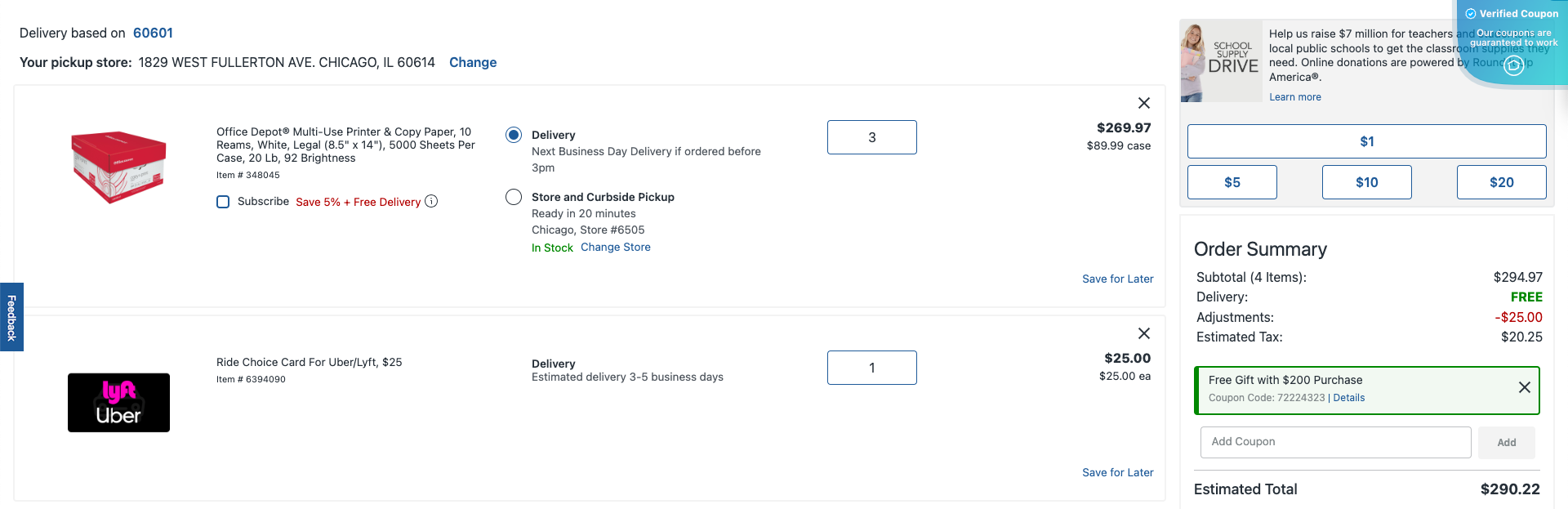Click the Add Coupon input field
Screen dimensions: 1568x509
tap(1334, 441)
